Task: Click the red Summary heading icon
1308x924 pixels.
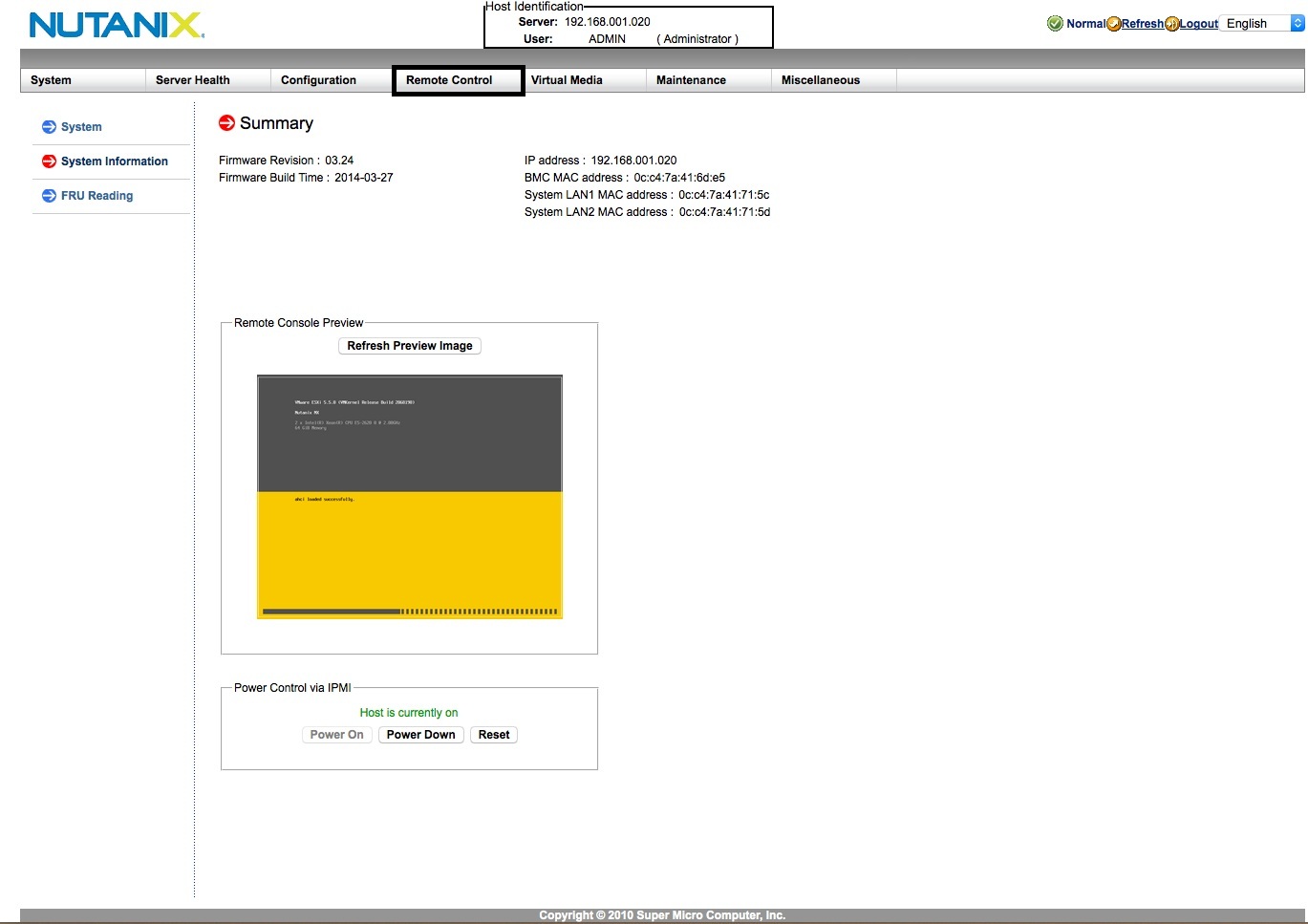Action: click(226, 122)
